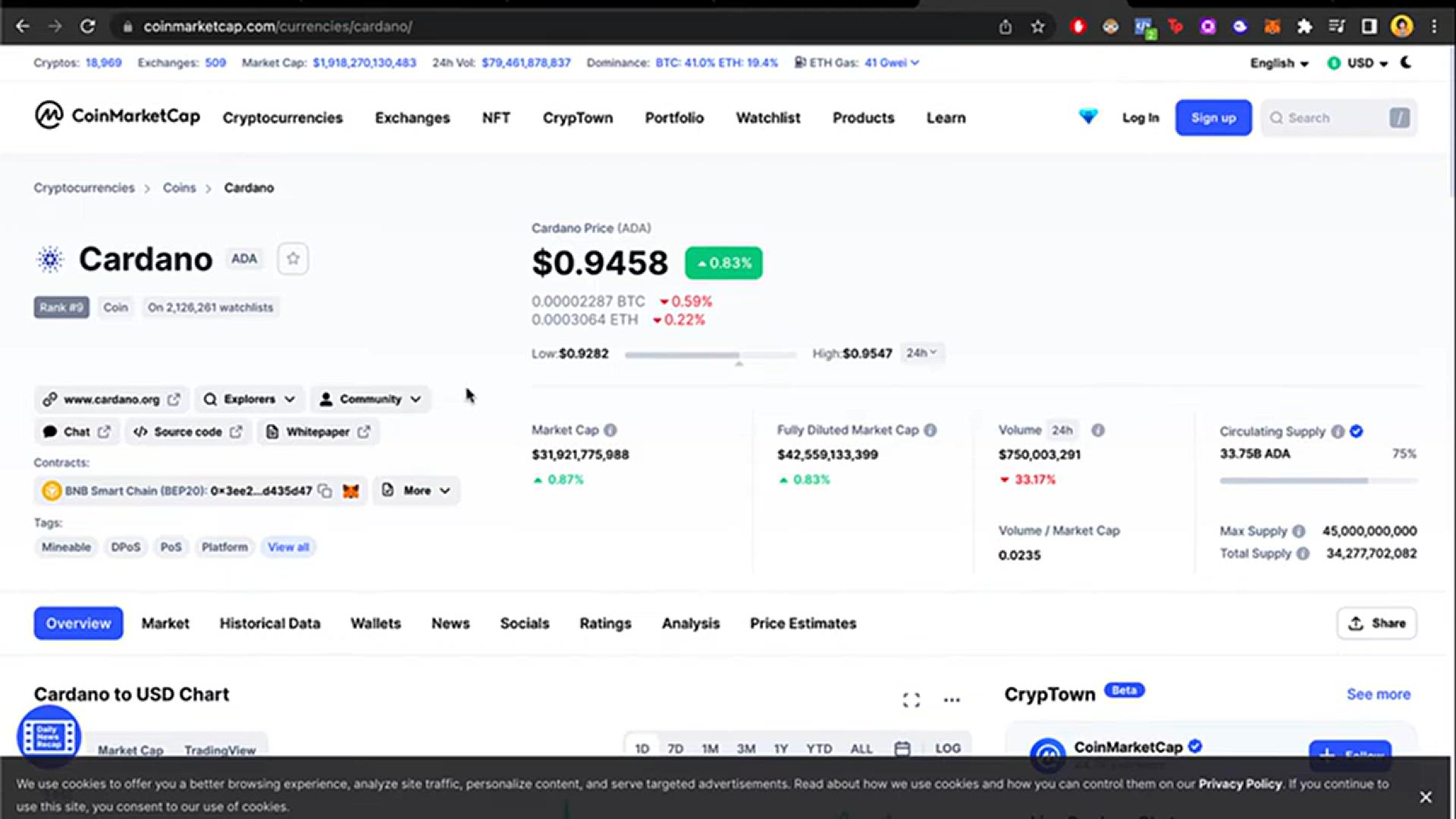Select the 7D chart range
The width and height of the screenshot is (1456, 819).
[675, 749]
